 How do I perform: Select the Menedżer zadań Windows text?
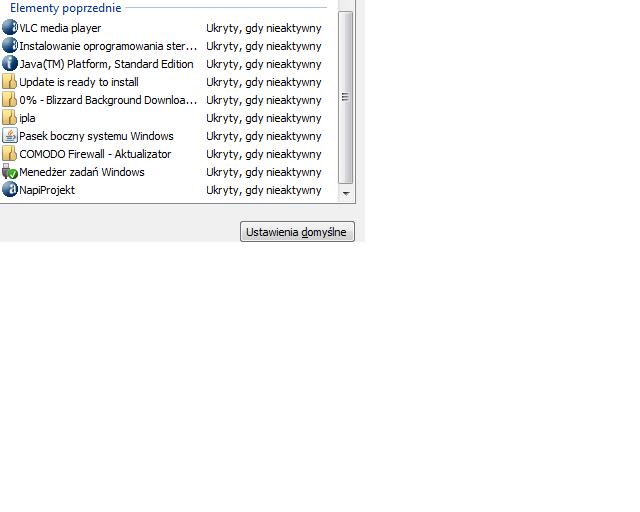coord(82,172)
